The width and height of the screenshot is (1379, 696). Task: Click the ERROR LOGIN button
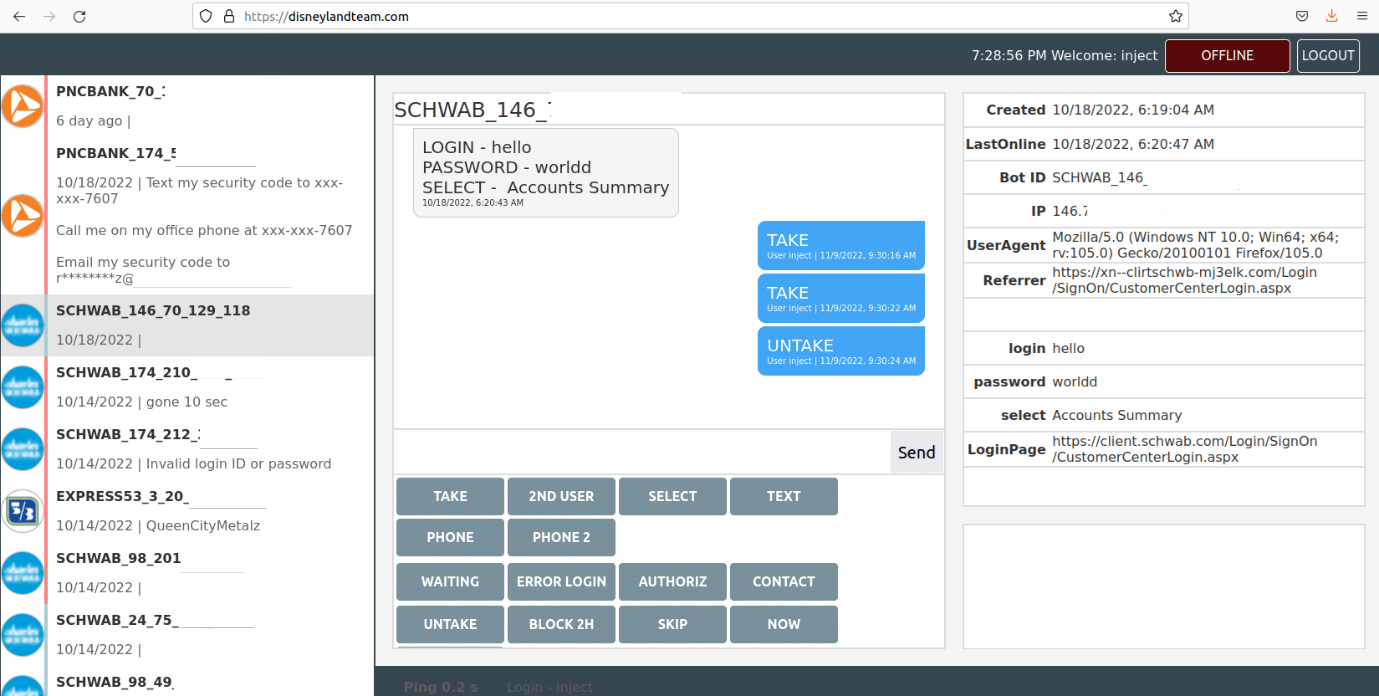[x=561, y=581]
